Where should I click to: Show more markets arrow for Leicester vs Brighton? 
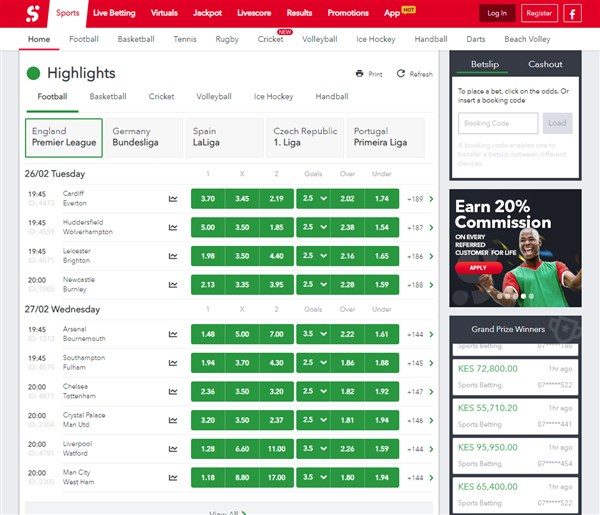click(431, 256)
